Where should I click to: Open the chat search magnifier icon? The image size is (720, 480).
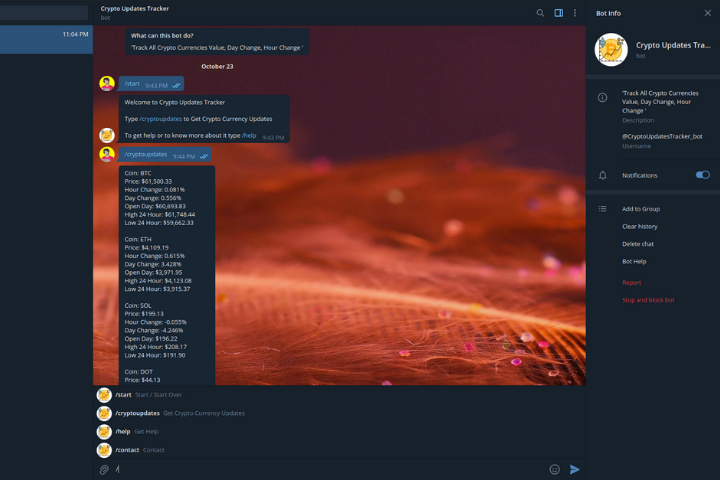[540, 13]
